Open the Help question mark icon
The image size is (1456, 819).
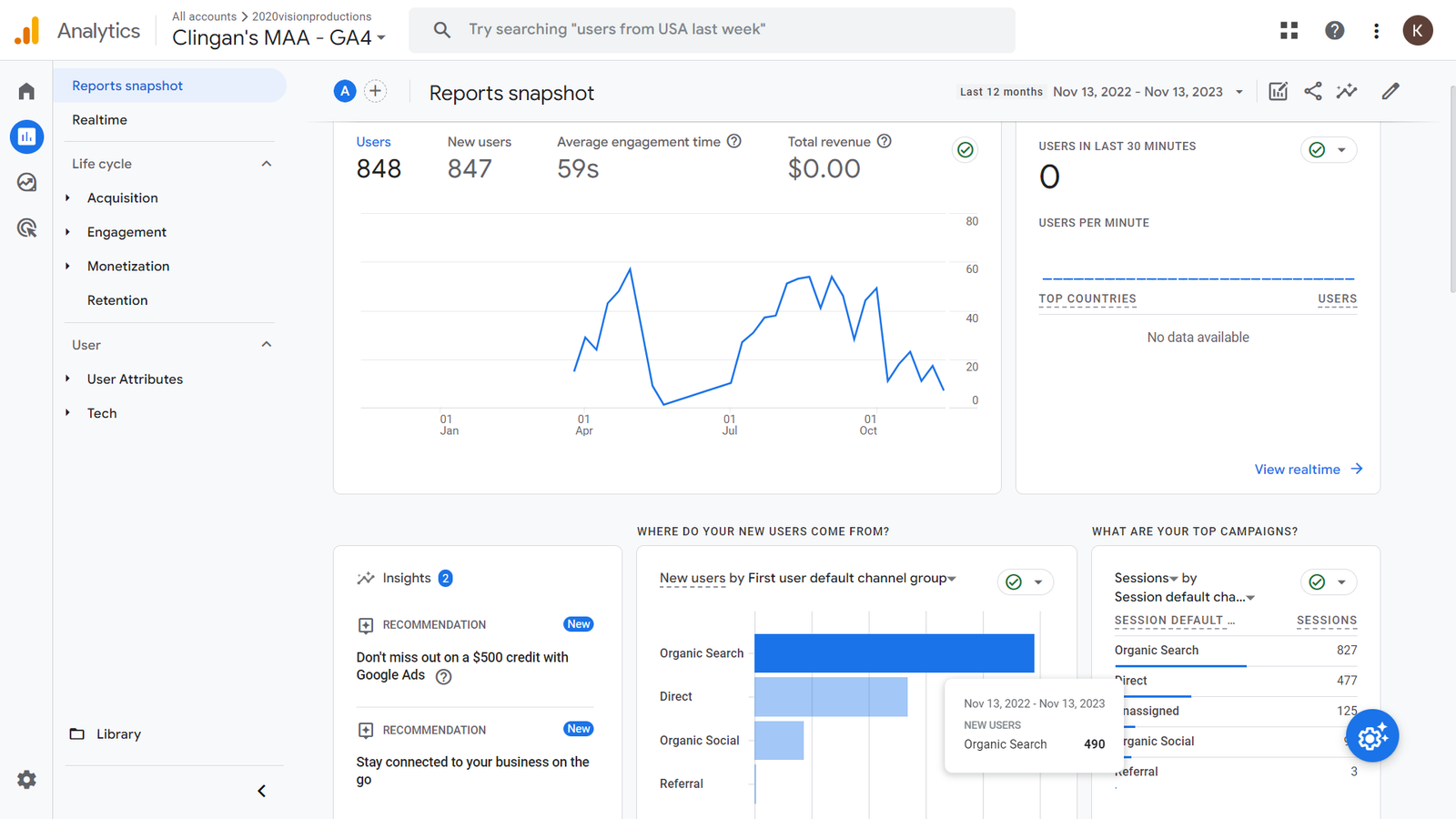(x=1334, y=30)
